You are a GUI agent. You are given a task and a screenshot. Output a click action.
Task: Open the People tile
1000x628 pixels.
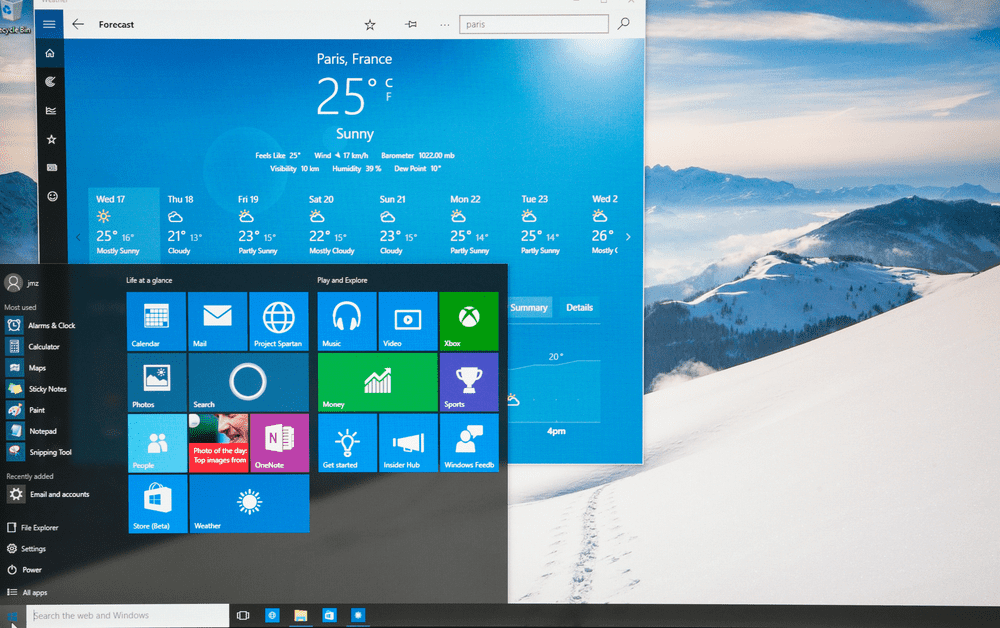158,442
